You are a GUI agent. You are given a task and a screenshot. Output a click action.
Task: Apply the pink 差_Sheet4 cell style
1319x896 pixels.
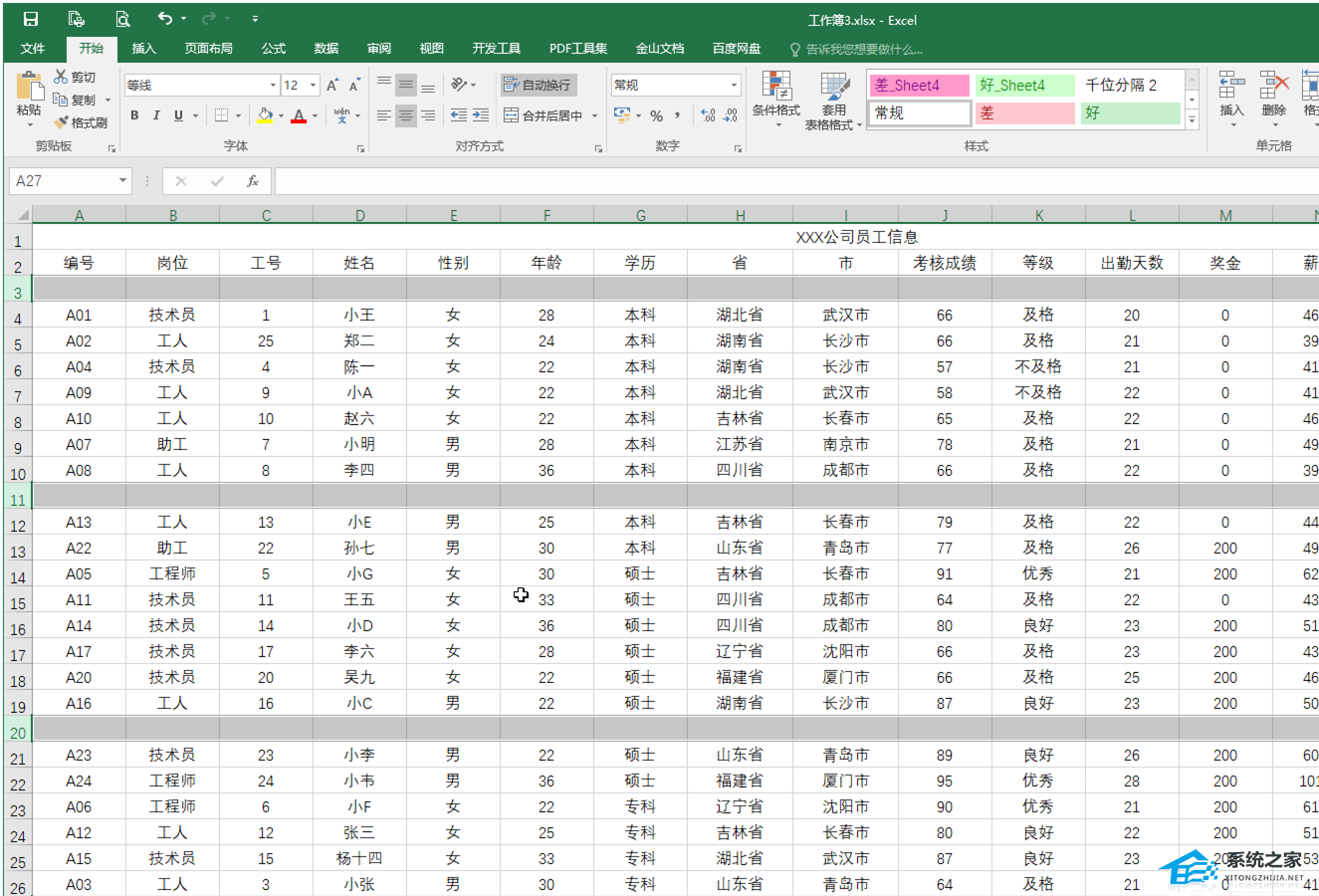(x=919, y=86)
